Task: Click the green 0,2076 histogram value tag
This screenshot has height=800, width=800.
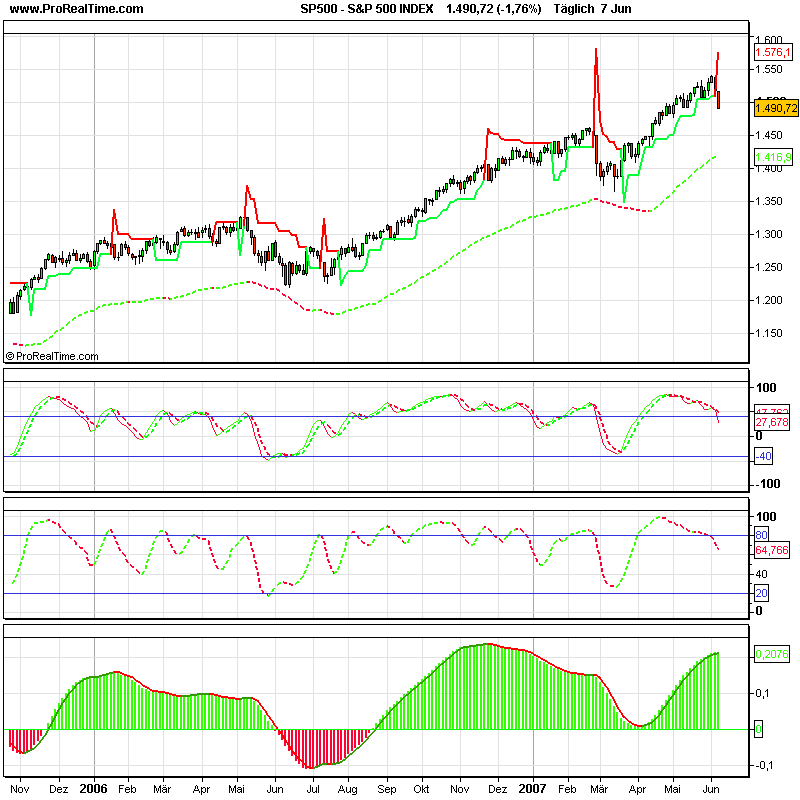Action: tap(772, 654)
